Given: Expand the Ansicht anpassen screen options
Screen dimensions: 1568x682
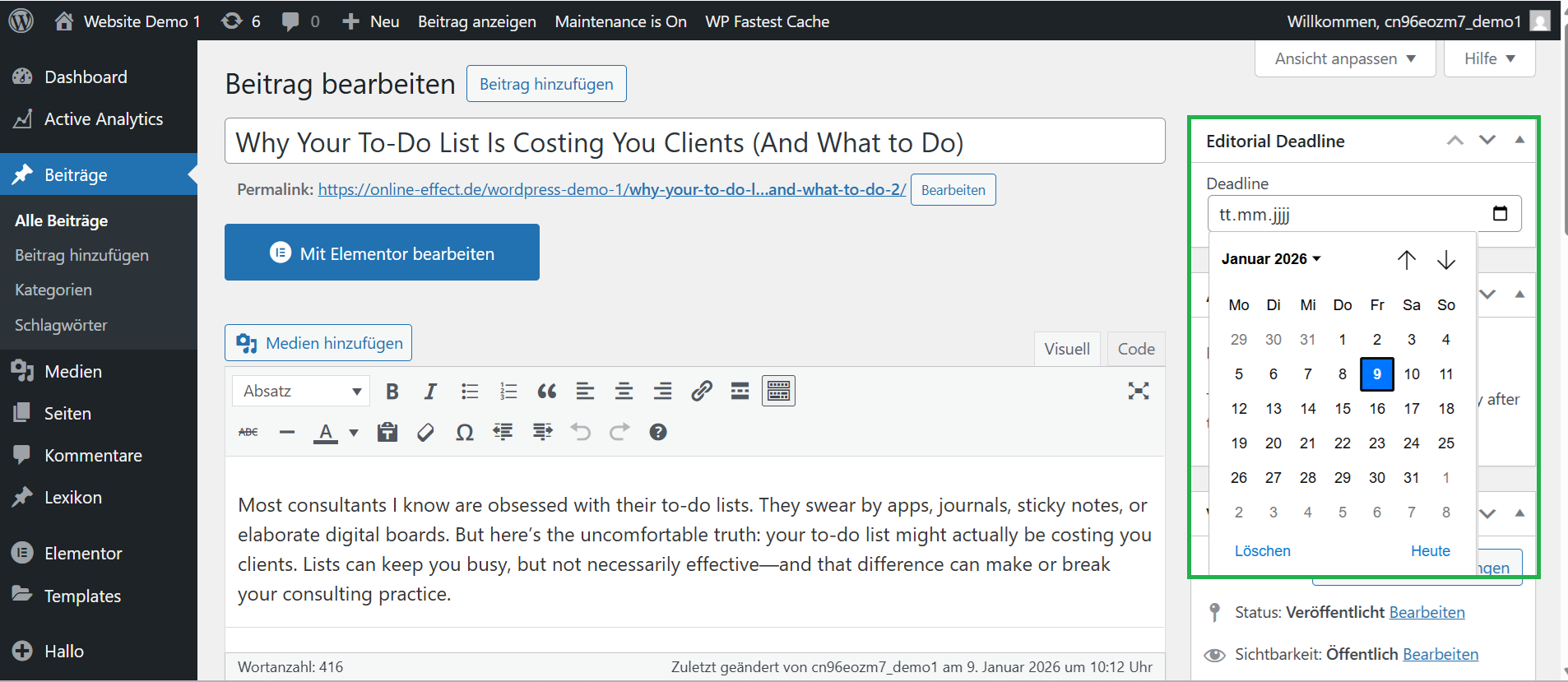Looking at the screenshot, I should pyautogui.click(x=1344, y=59).
